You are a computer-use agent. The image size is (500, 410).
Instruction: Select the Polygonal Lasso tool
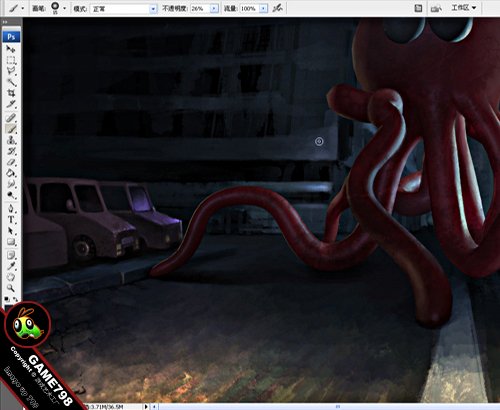(x=11, y=71)
